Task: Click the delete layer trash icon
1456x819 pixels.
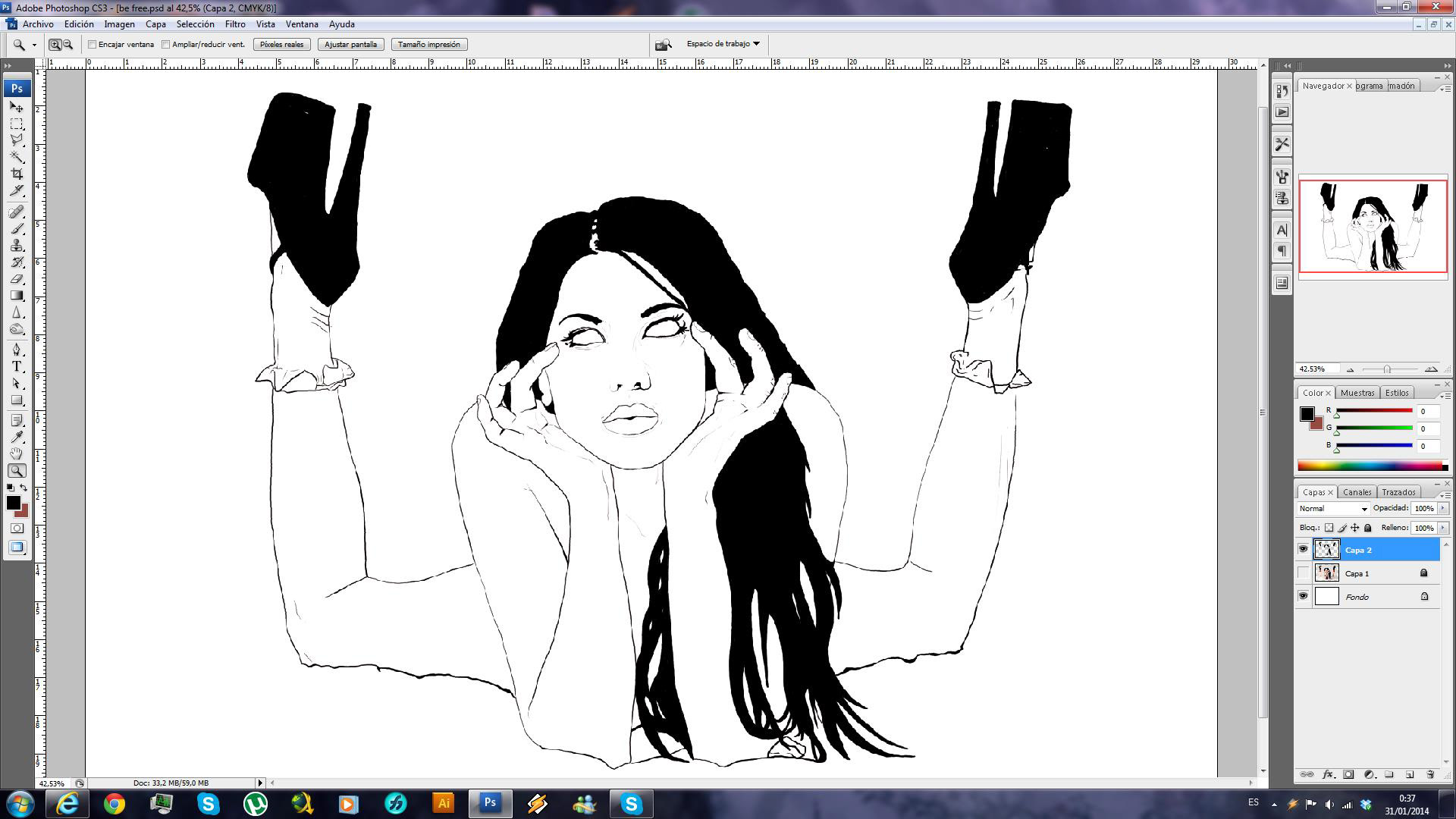Action: pos(1429,774)
